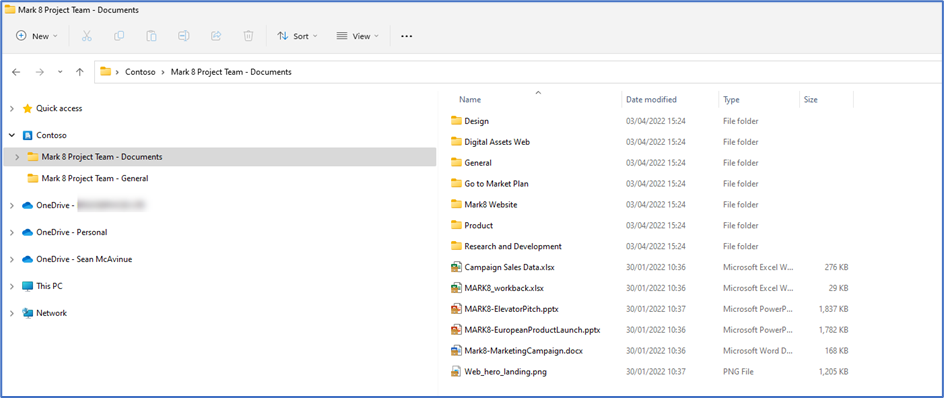The height and width of the screenshot is (398, 944).
Task: Select the Mark8-MarketingCampaign.docx Word icon
Action: pyautogui.click(x=456, y=350)
